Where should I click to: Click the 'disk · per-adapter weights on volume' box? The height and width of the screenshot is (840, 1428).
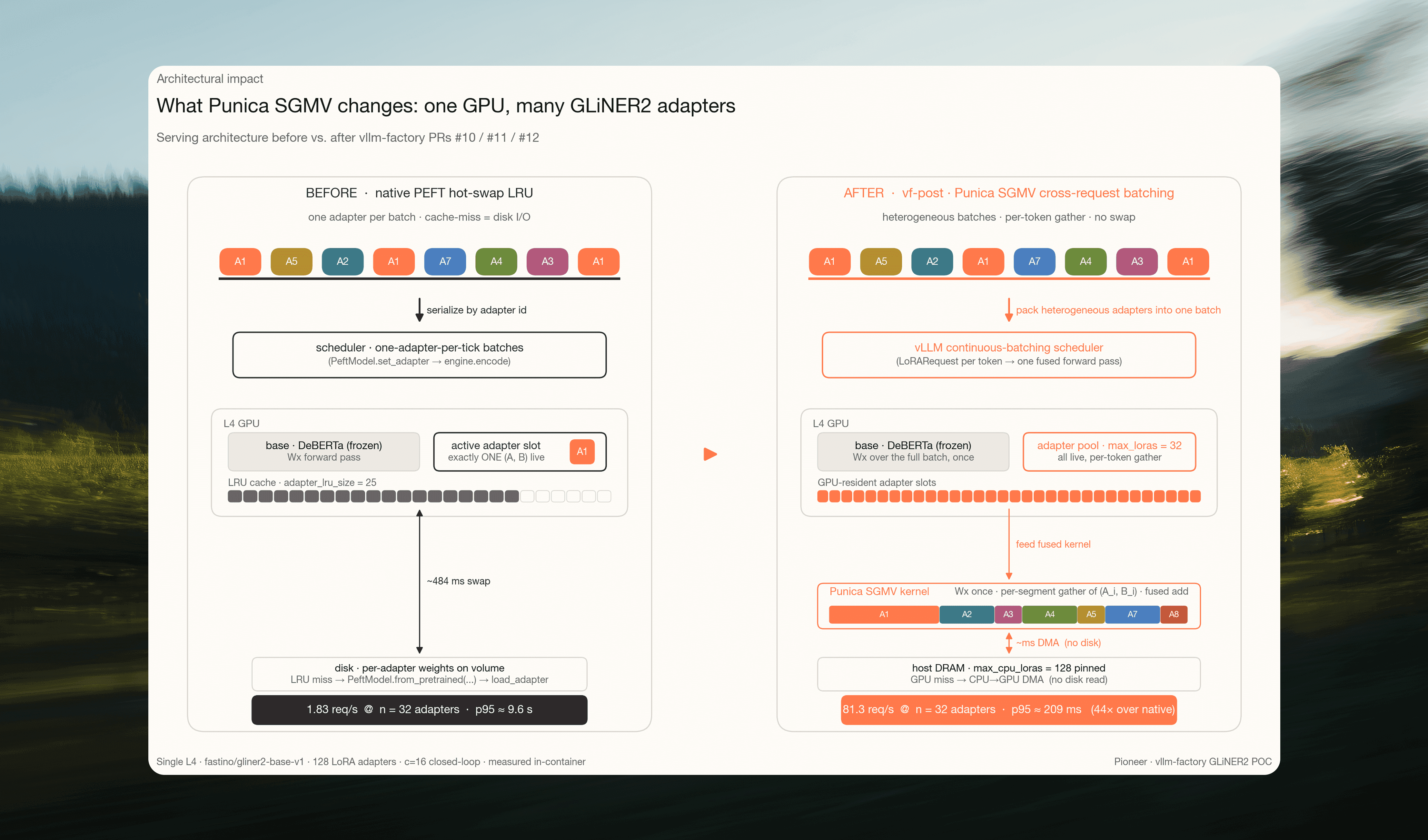[x=419, y=674]
